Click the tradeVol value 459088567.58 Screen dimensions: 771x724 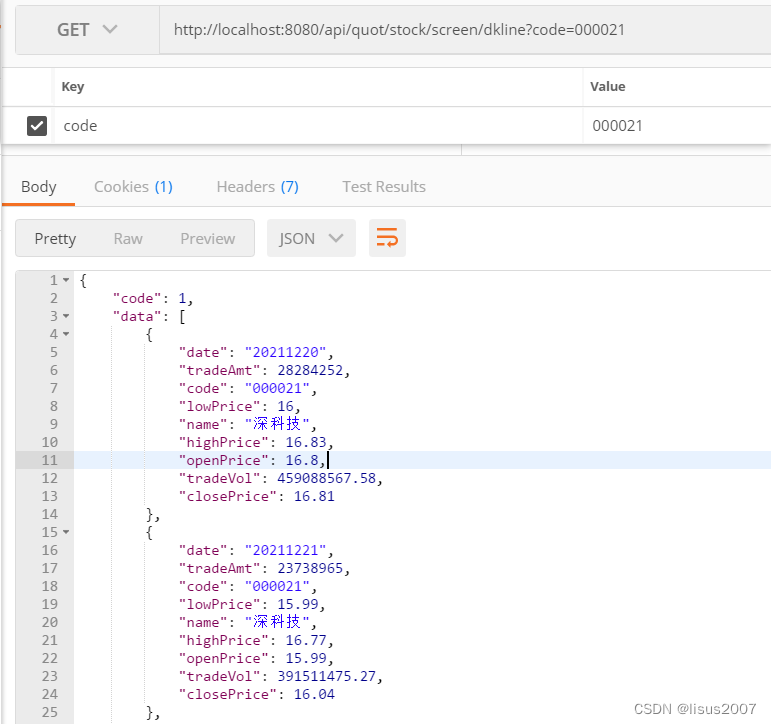coord(326,479)
